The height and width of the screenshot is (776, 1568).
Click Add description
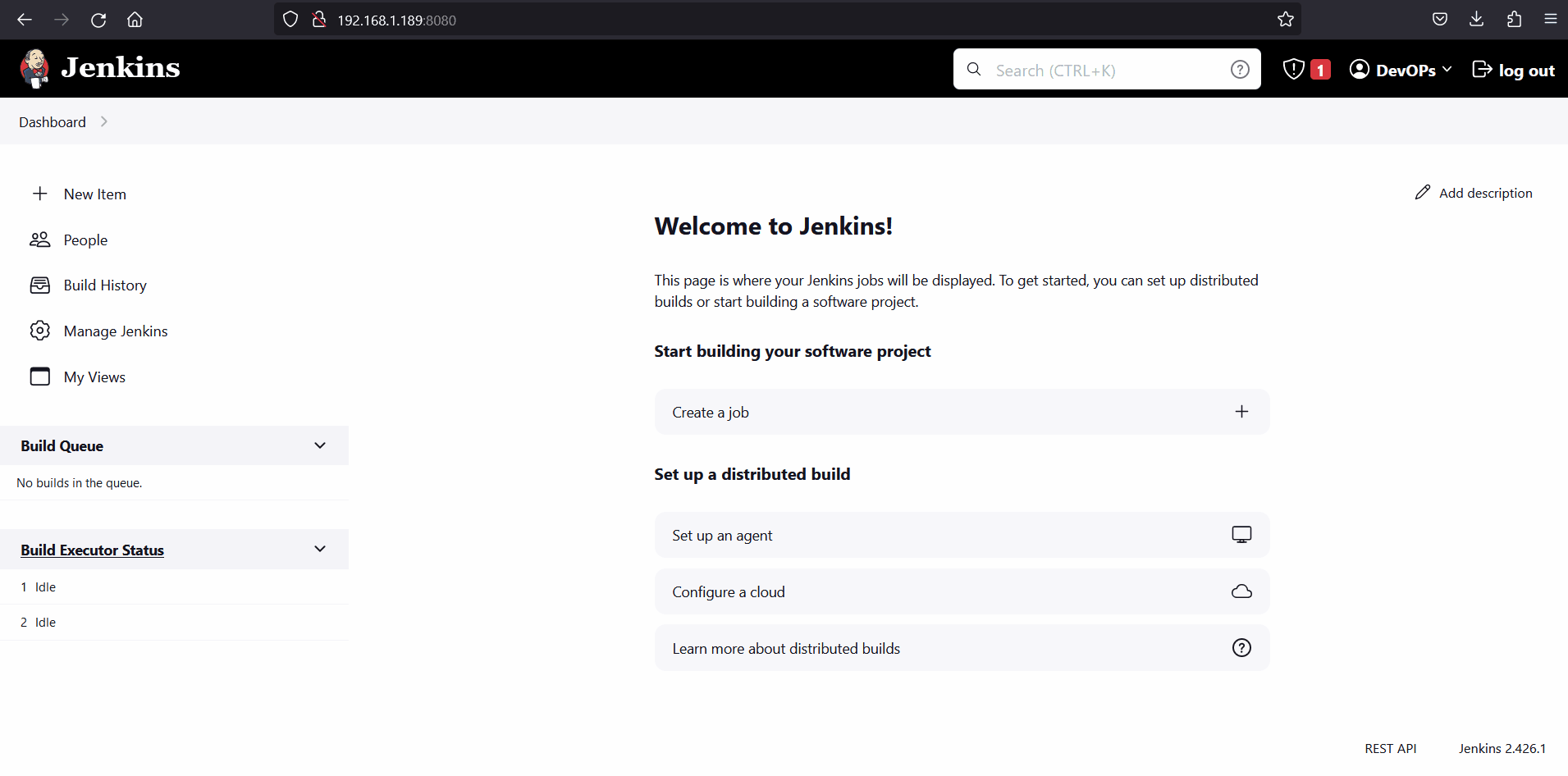click(1473, 193)
